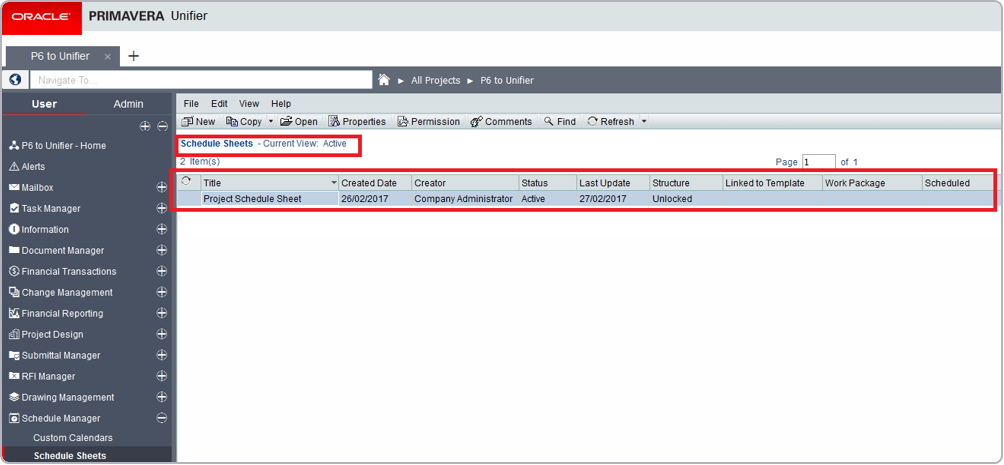Click the Copy toolbar button
The width and height of the screenshot is (1004, 465).
(x=244, y=121)
